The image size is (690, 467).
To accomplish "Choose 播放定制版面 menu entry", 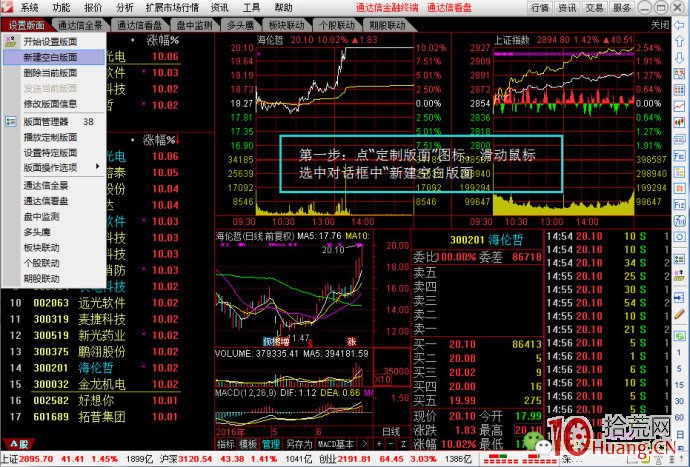I will (x=54, y=137).
